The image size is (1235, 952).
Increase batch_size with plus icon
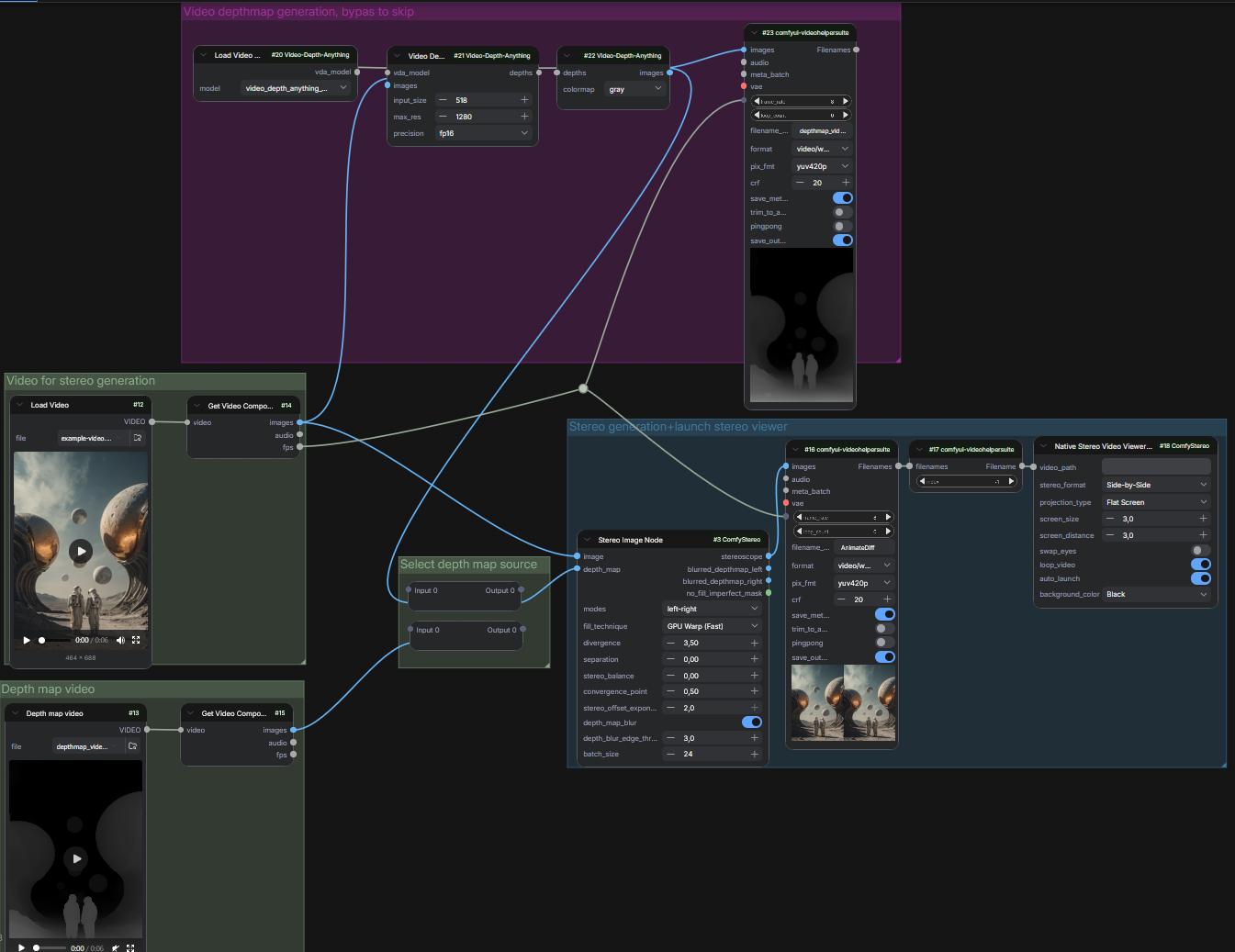[x=755, y=754]
